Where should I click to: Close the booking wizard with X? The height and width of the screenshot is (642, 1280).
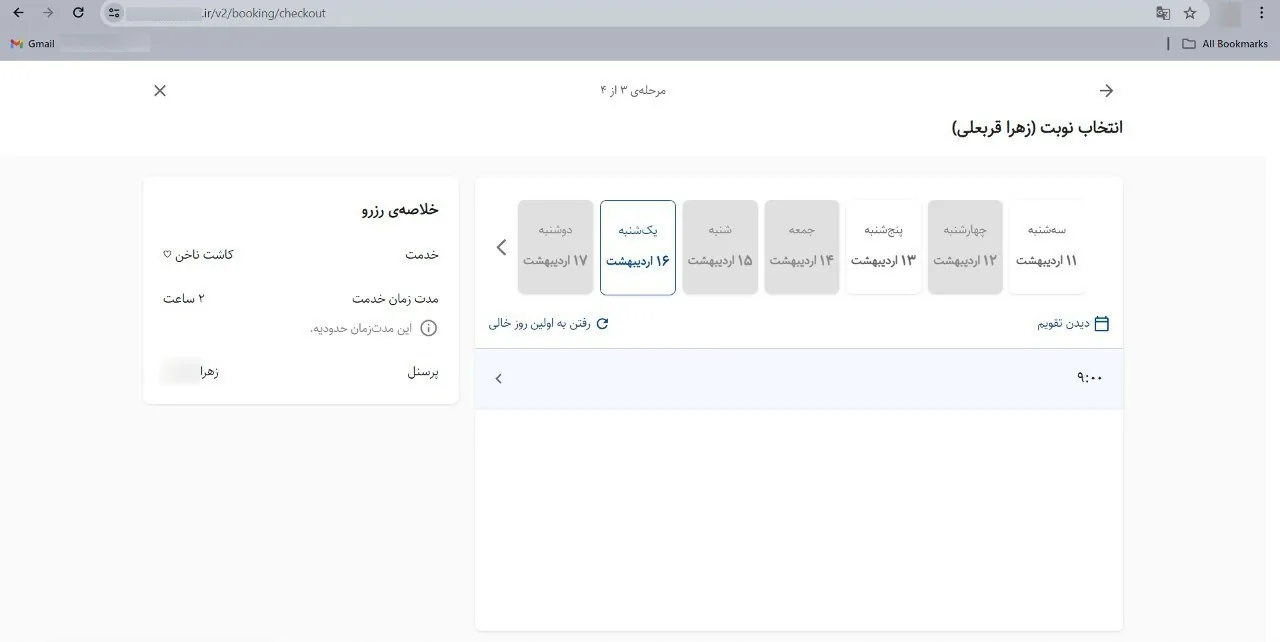[160, 91]
